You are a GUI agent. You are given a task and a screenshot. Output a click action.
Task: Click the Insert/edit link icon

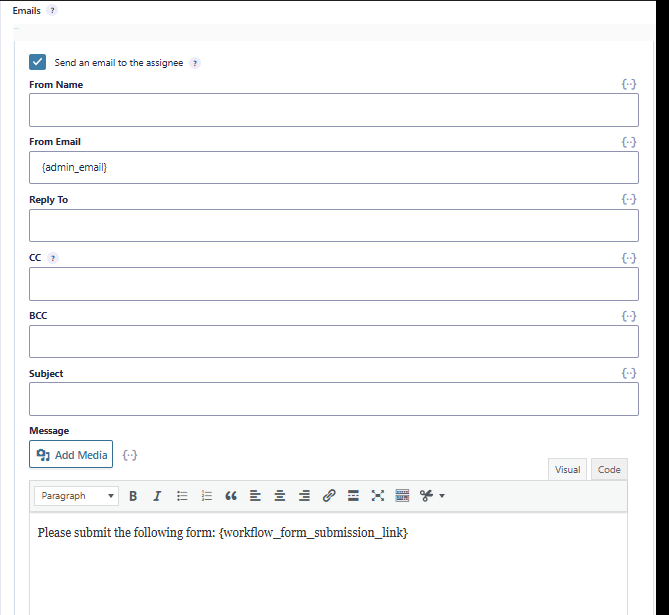[329, 496]
